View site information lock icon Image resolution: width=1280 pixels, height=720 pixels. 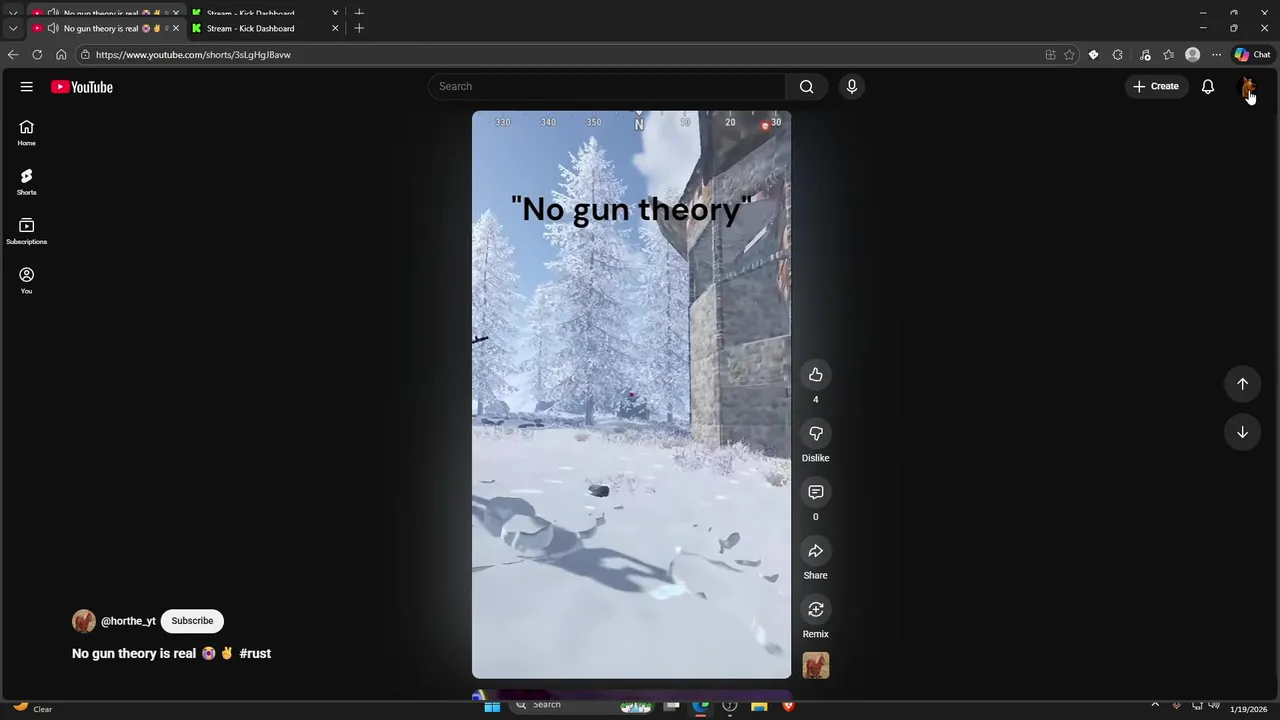[x=85, y=55]
